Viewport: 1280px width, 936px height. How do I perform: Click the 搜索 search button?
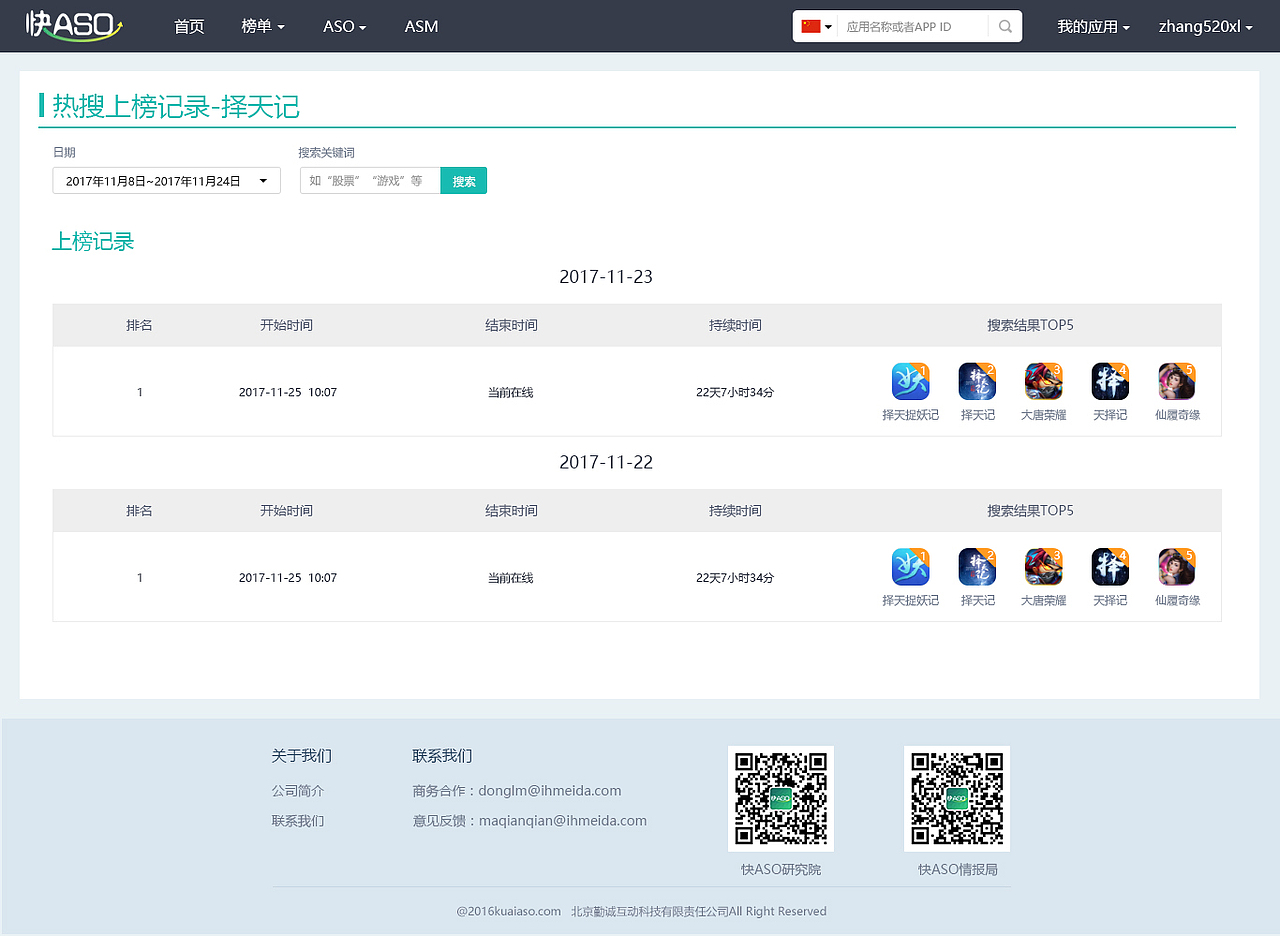(463, 181)
